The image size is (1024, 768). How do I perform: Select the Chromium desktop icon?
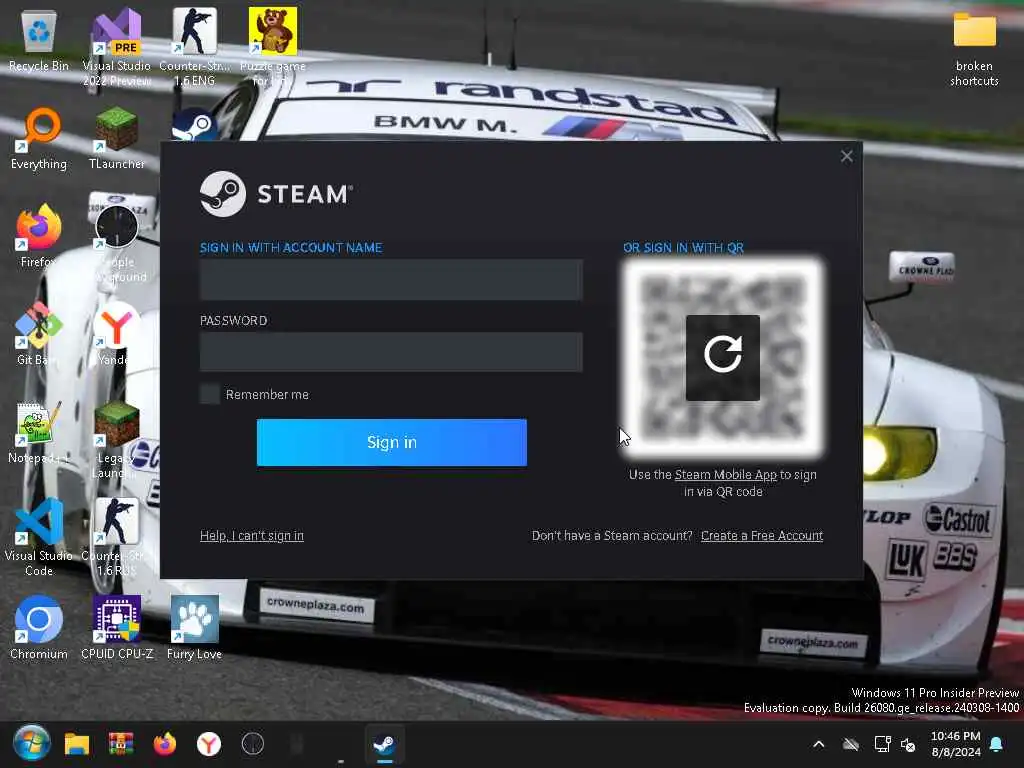[x=39, y=627]
